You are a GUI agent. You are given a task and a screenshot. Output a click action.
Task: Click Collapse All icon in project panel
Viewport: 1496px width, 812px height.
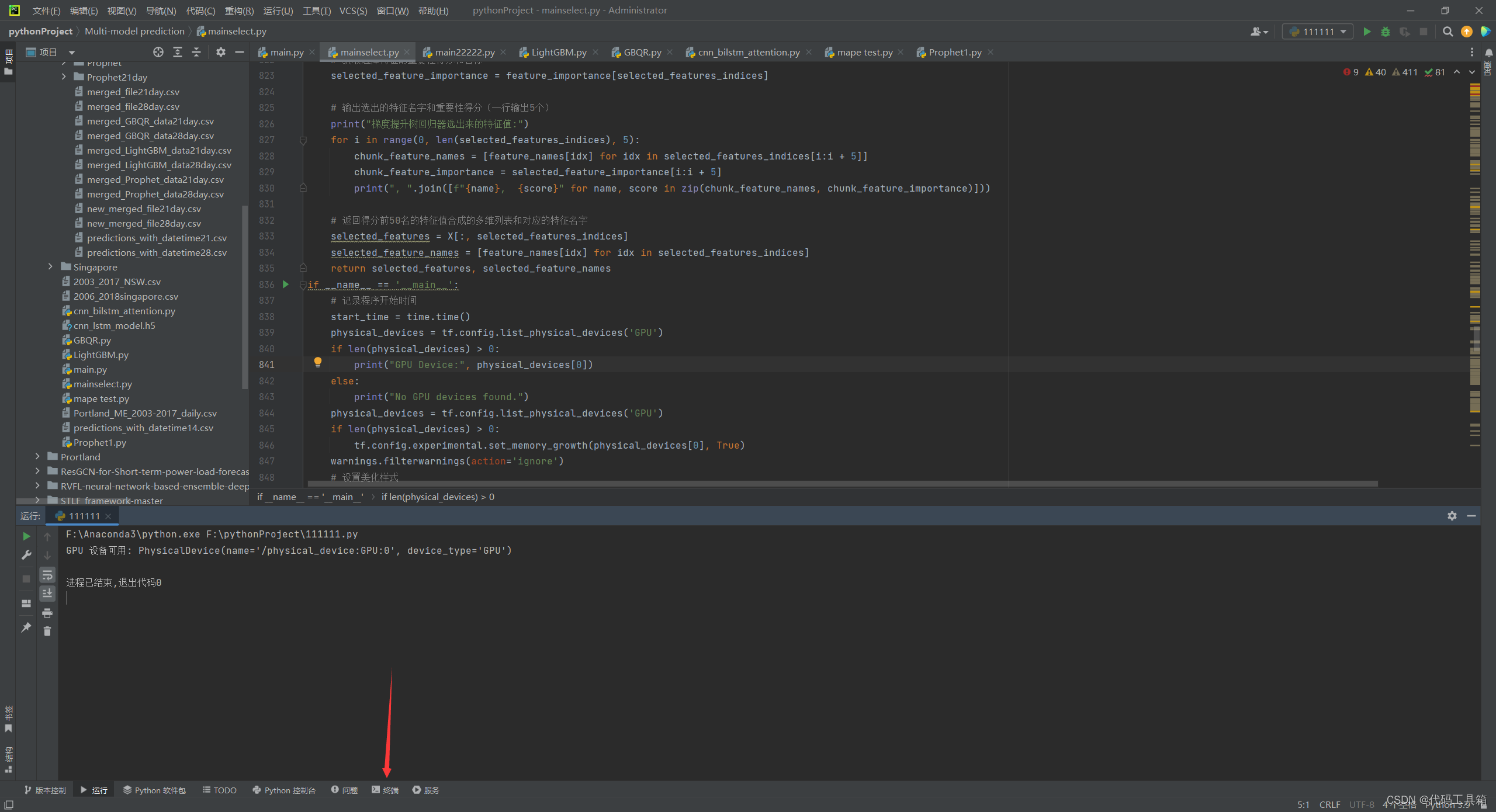[x=196, y=52]
